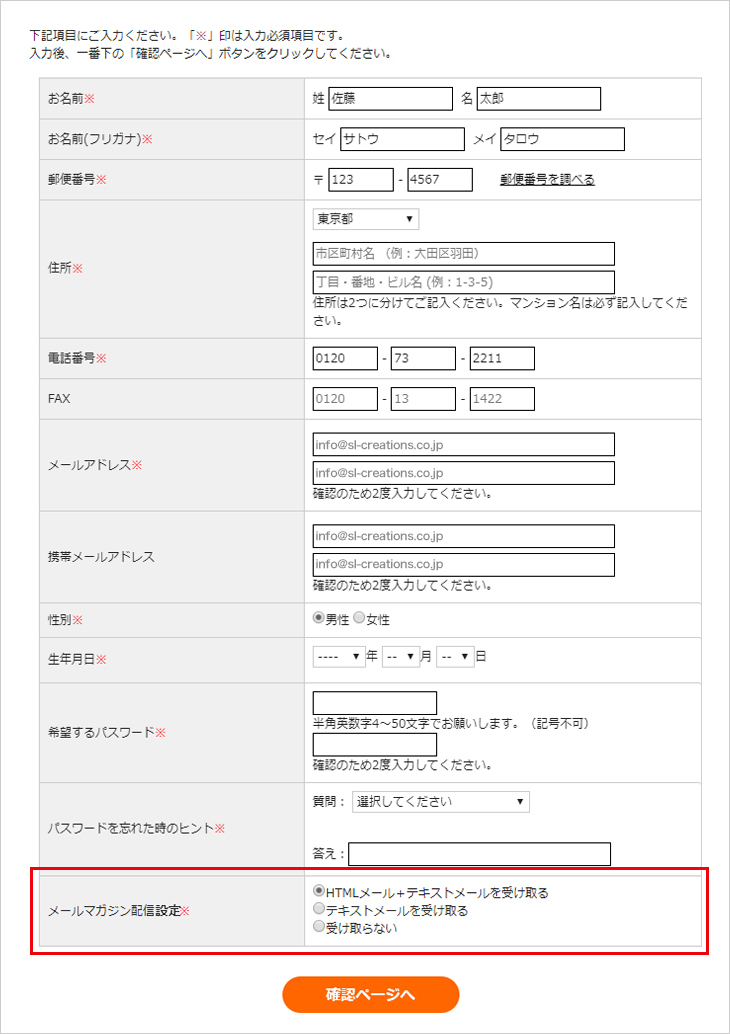Focus the first メールアドレス input field
This screenshot has height=1034, width=730.
click(x=463, y=445)
